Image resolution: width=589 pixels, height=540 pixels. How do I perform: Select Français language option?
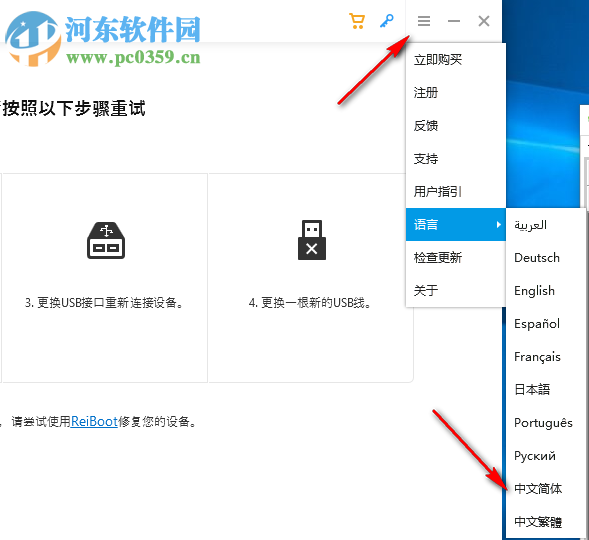click(x=545, y=357)
